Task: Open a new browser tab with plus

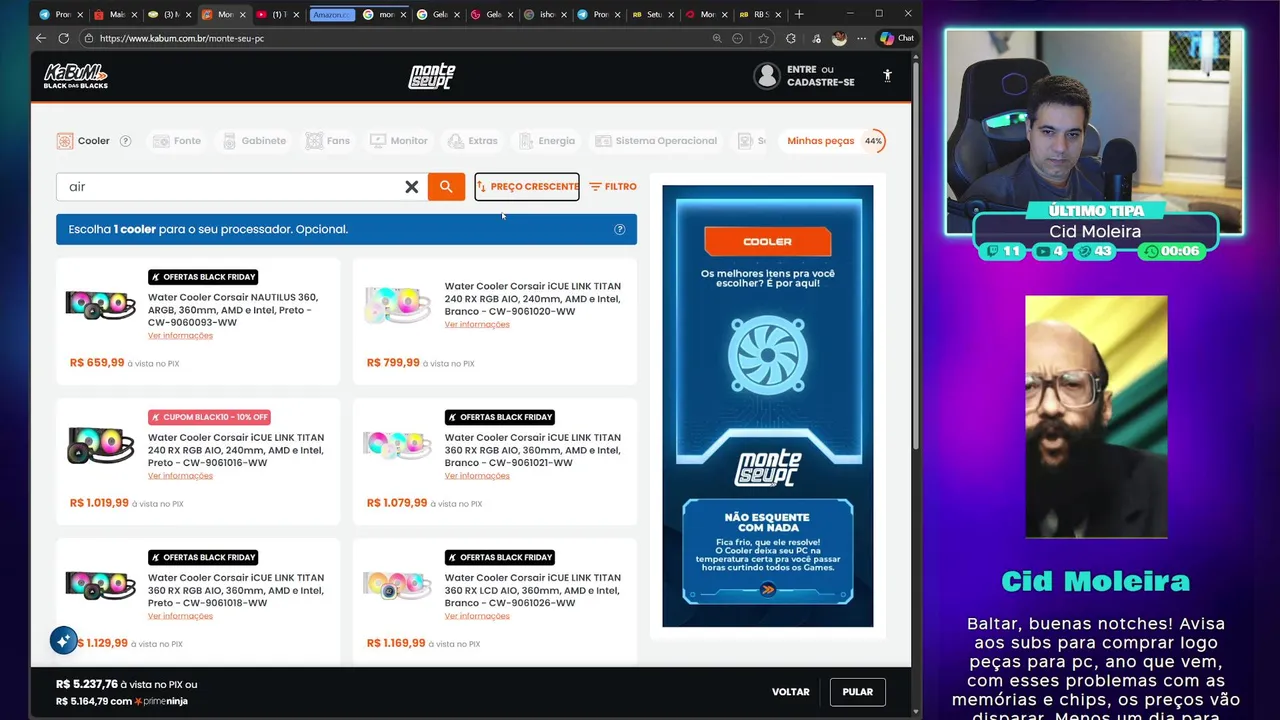Action: click(x=798, y=14)
